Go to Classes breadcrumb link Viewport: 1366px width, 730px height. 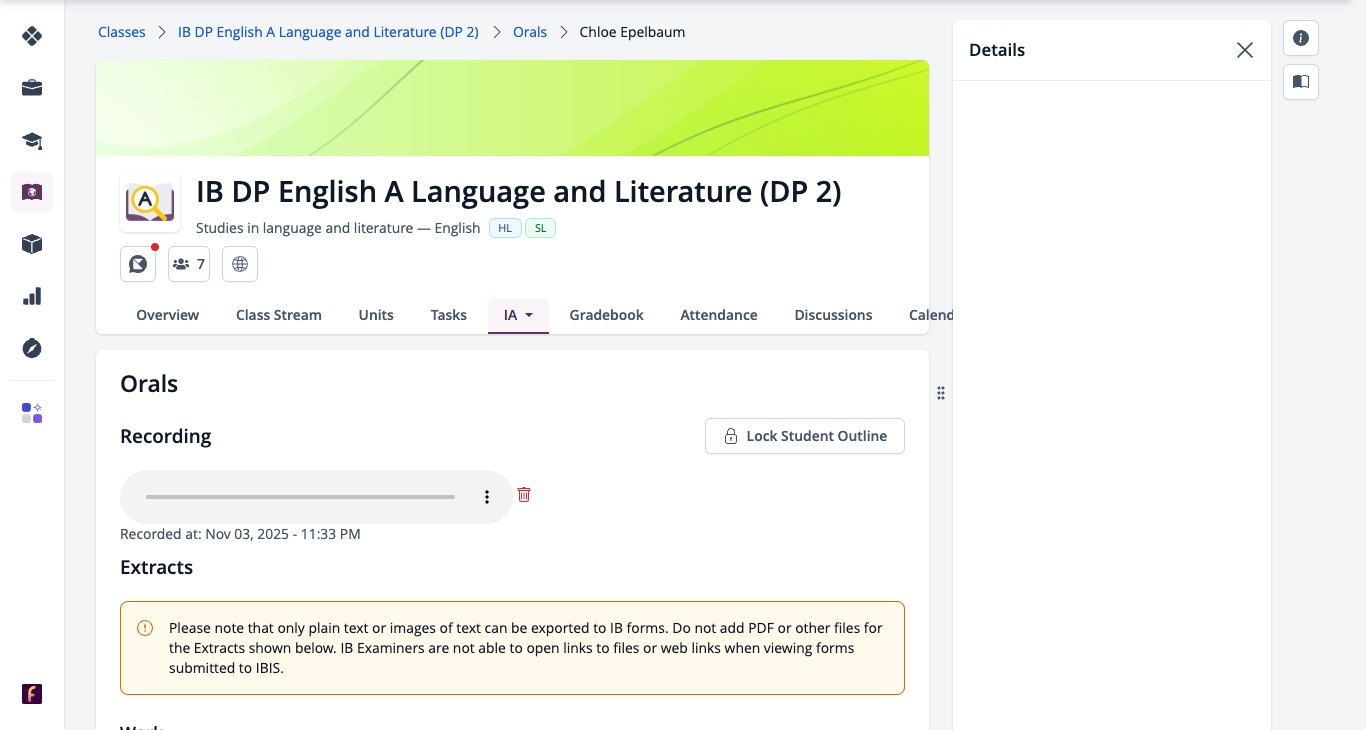point(122,32)
